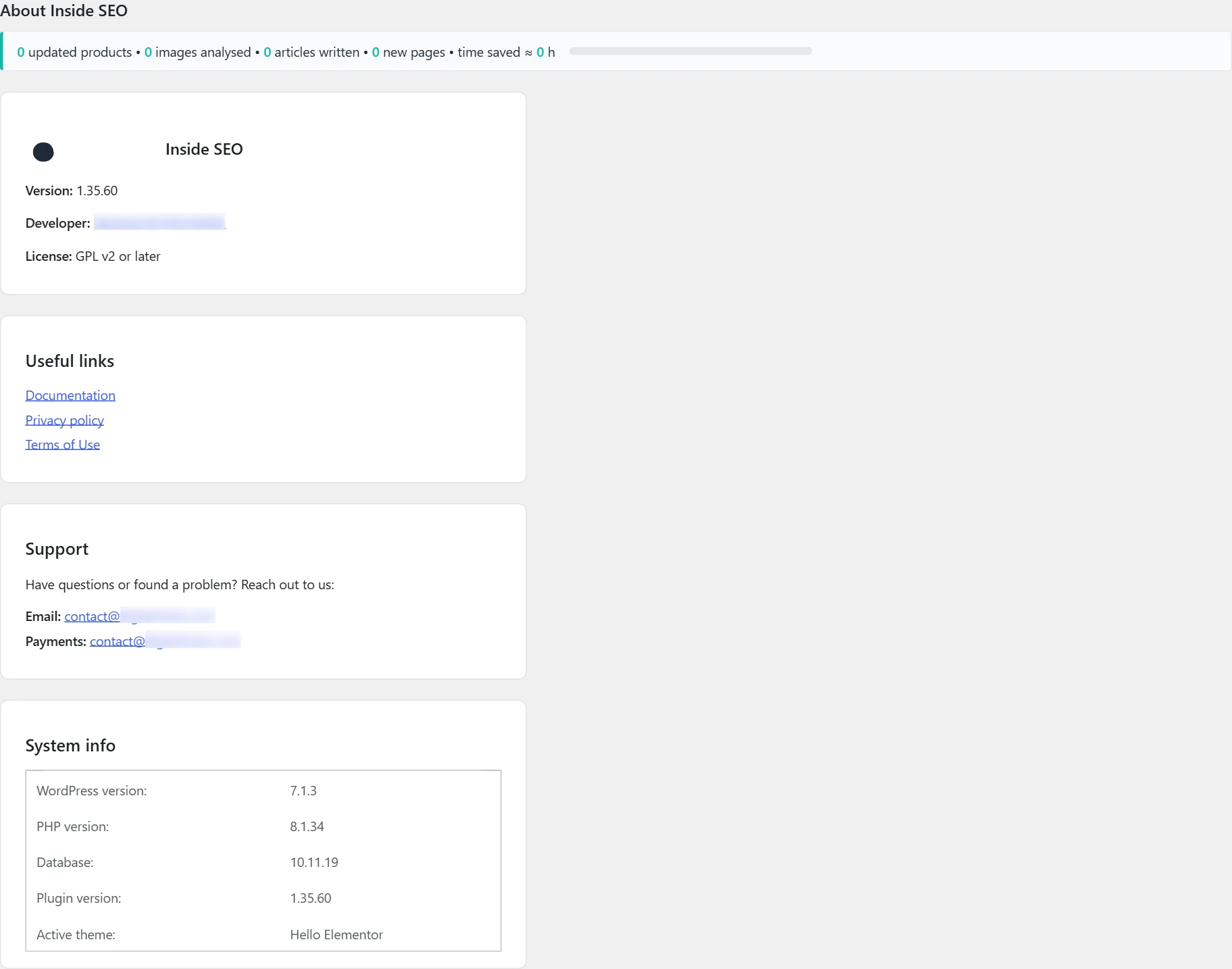The image size is (1232, 969).
Task: Click the 'Useful links' heading
Action: [x=70, y=361]
